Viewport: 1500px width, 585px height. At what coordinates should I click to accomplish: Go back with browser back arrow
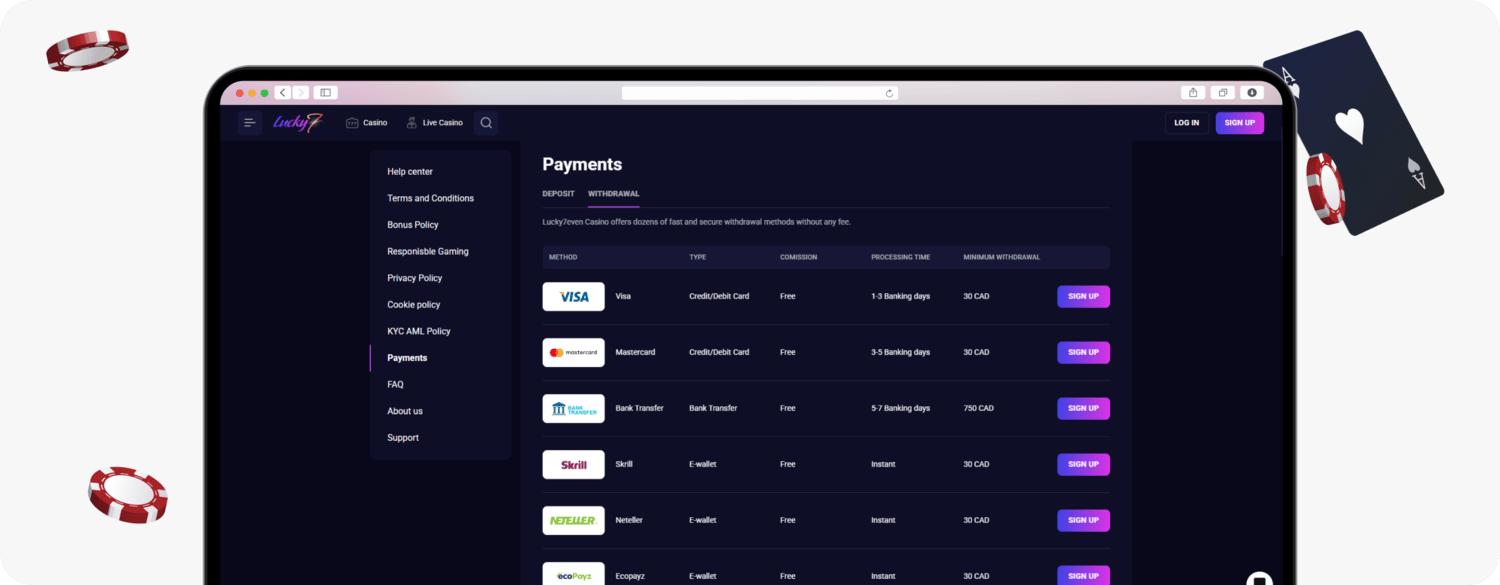283,93
